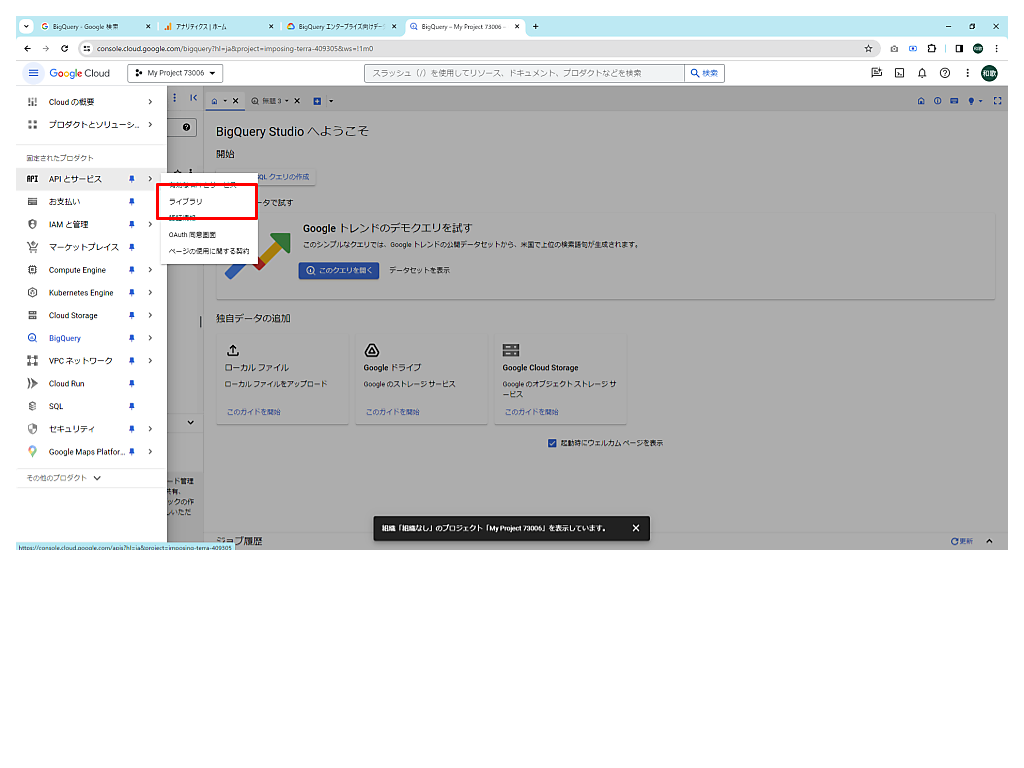Viewport: 1024px width, 768px height.
Task: Unpin BigQuery pin icon
Action: (x=131, y=338)
